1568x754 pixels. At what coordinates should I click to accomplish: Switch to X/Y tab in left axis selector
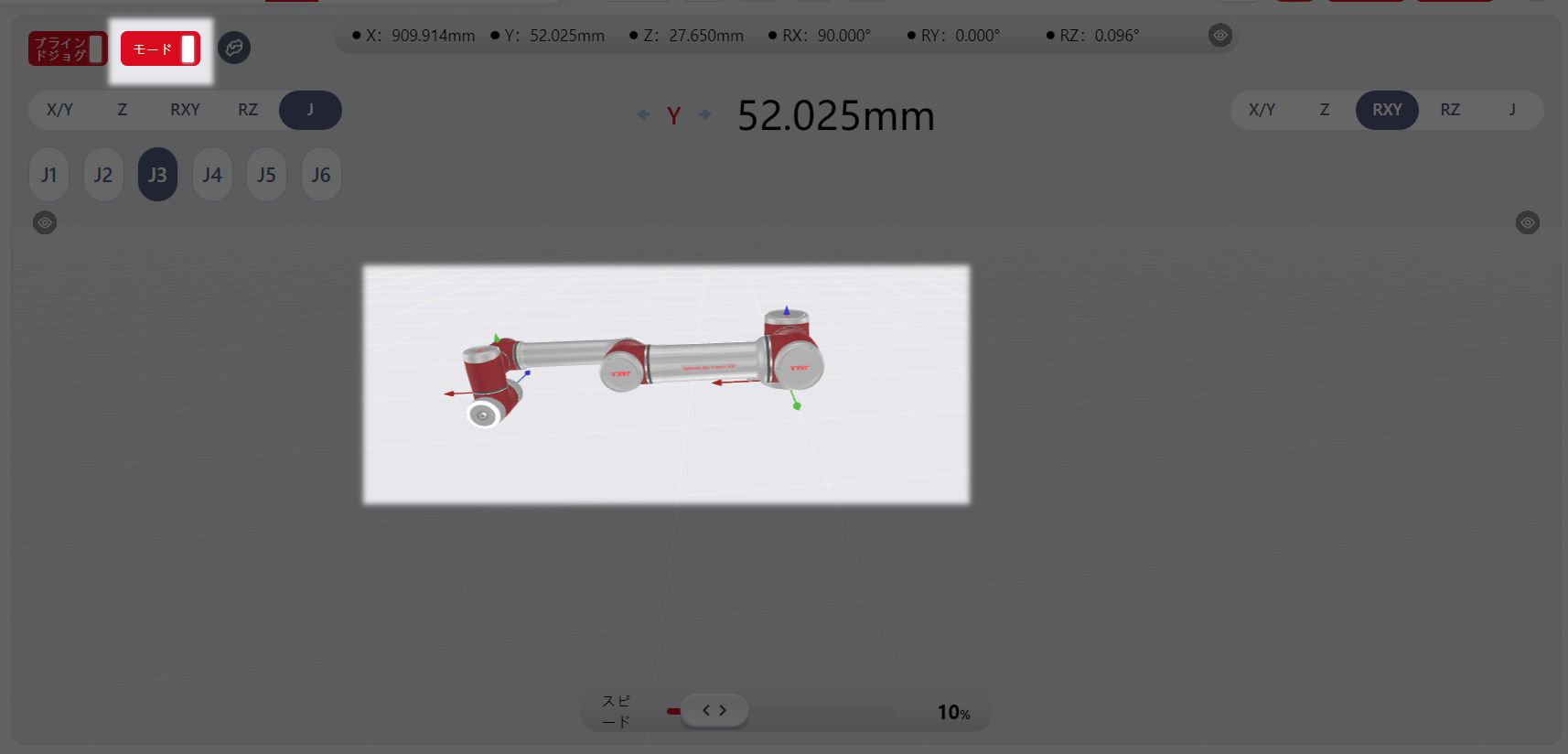coord(59,110)
